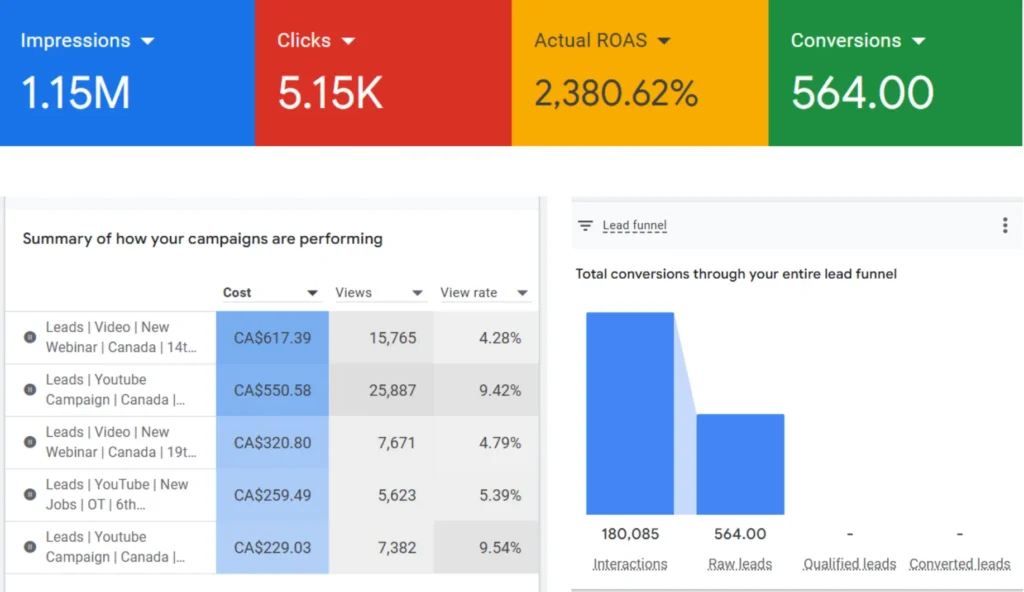Click status icon of the CA$617.39 webinar campaign
1024x592 pixels.
(30, 338)
